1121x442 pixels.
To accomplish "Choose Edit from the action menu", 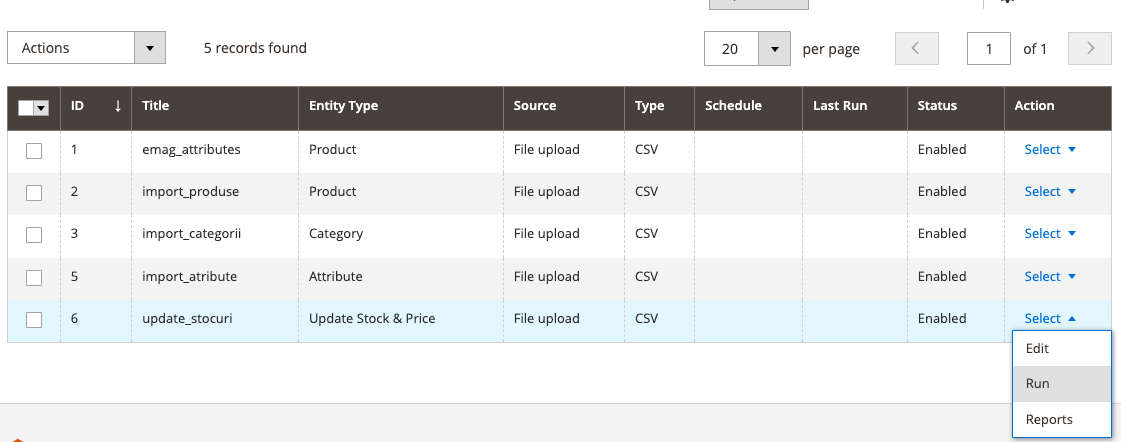I will coord(1062,348).
